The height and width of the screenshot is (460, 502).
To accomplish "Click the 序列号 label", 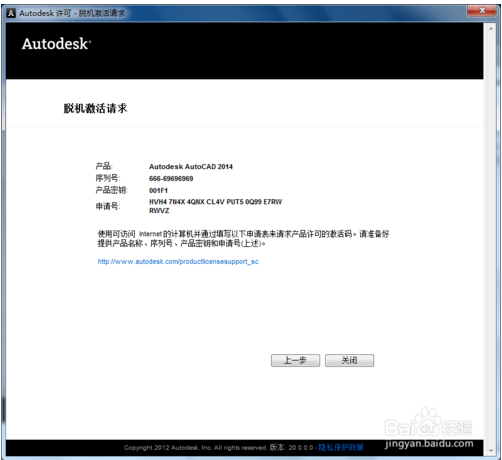I will (108, 178).
